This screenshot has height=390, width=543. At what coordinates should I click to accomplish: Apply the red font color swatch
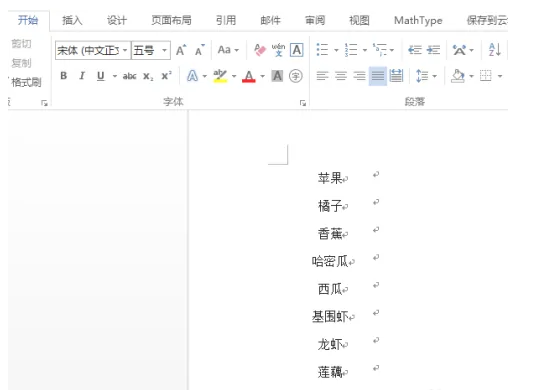point(249,76)
